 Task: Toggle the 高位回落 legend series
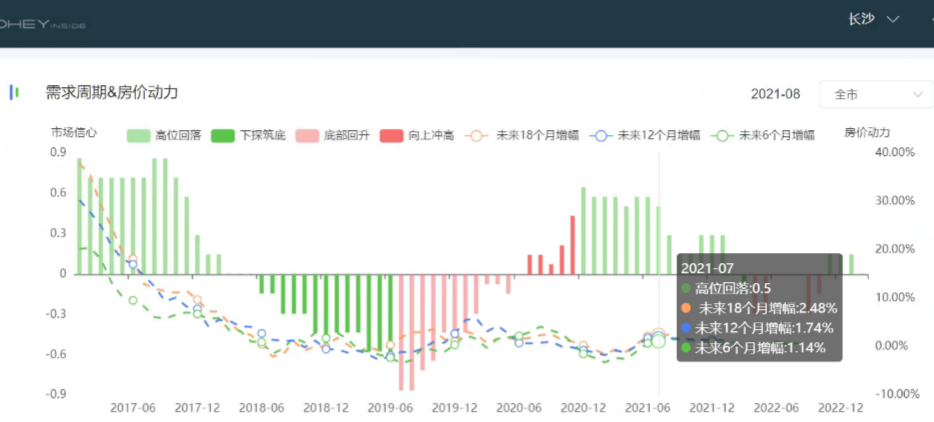coord(164,135)
